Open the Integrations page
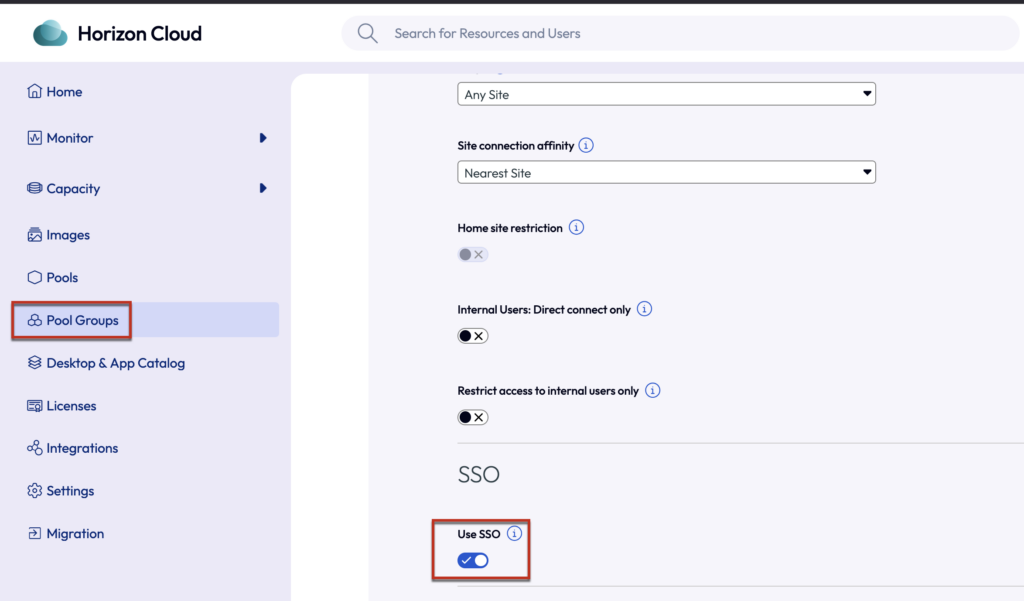The width and height of the screenshot is (1024, 601). [x=82, y=448]
